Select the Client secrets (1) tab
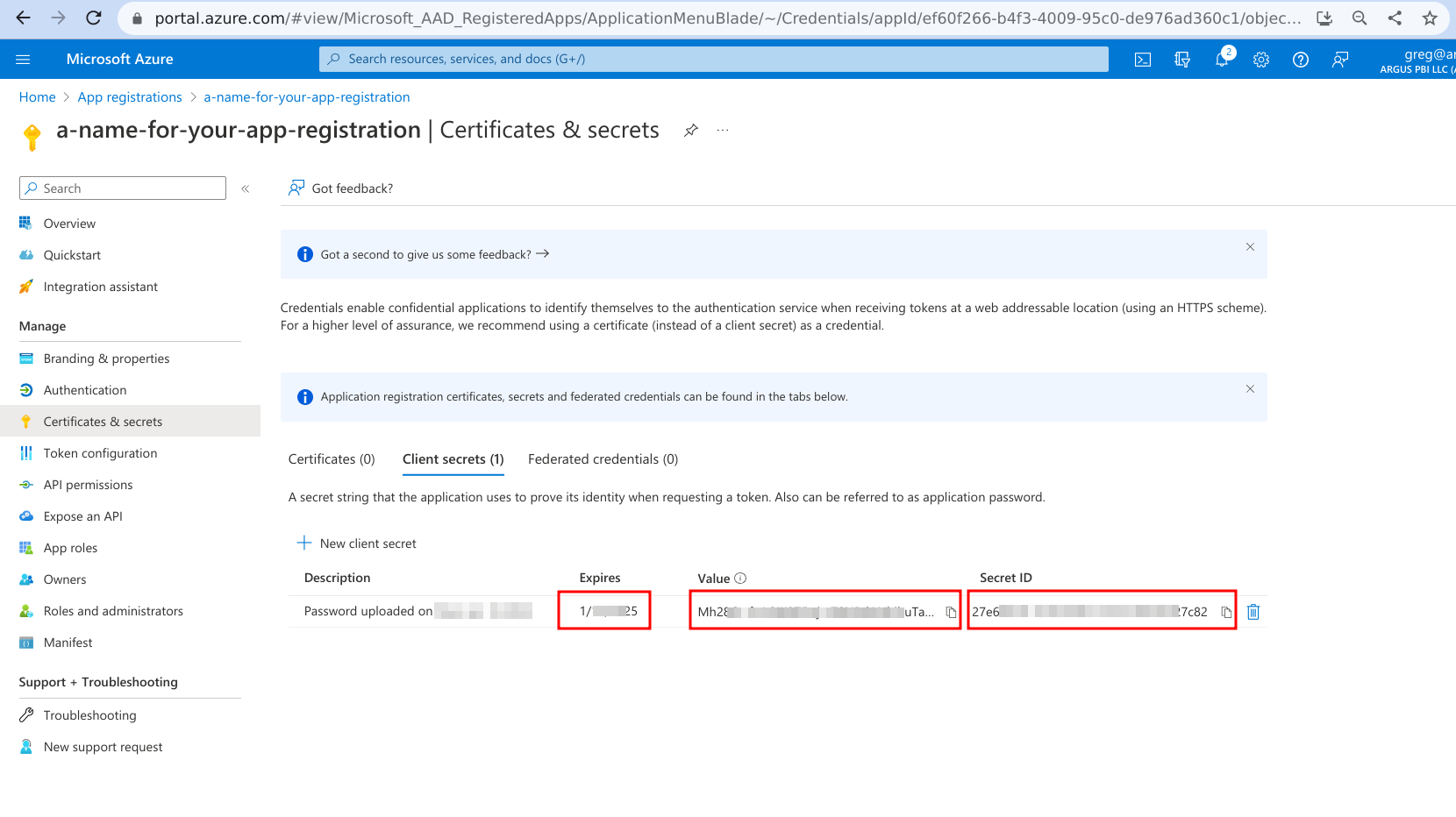The image size is (1456, 817). tap(453, 459)
